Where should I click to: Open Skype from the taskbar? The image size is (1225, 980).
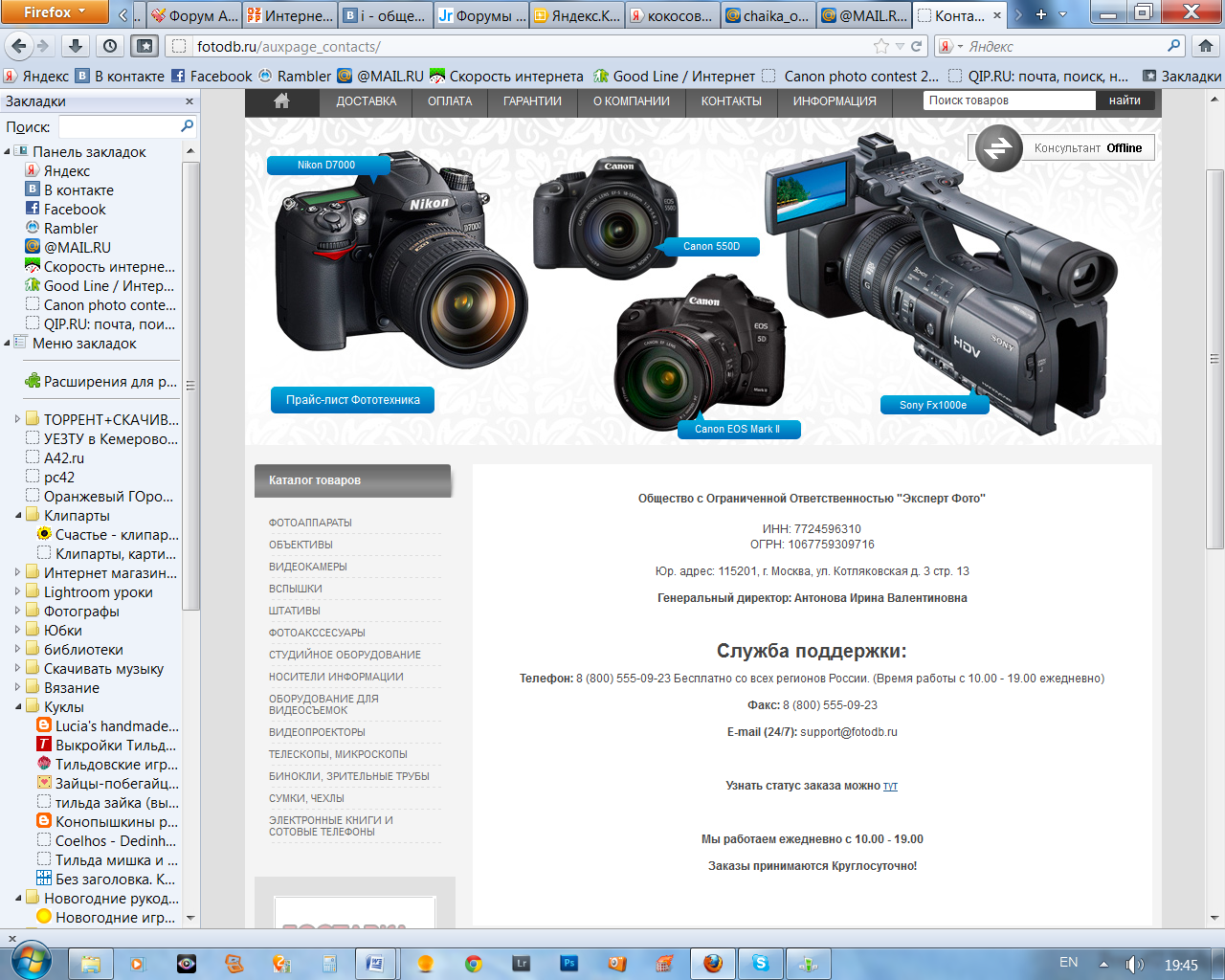click(x=761, y=964)
